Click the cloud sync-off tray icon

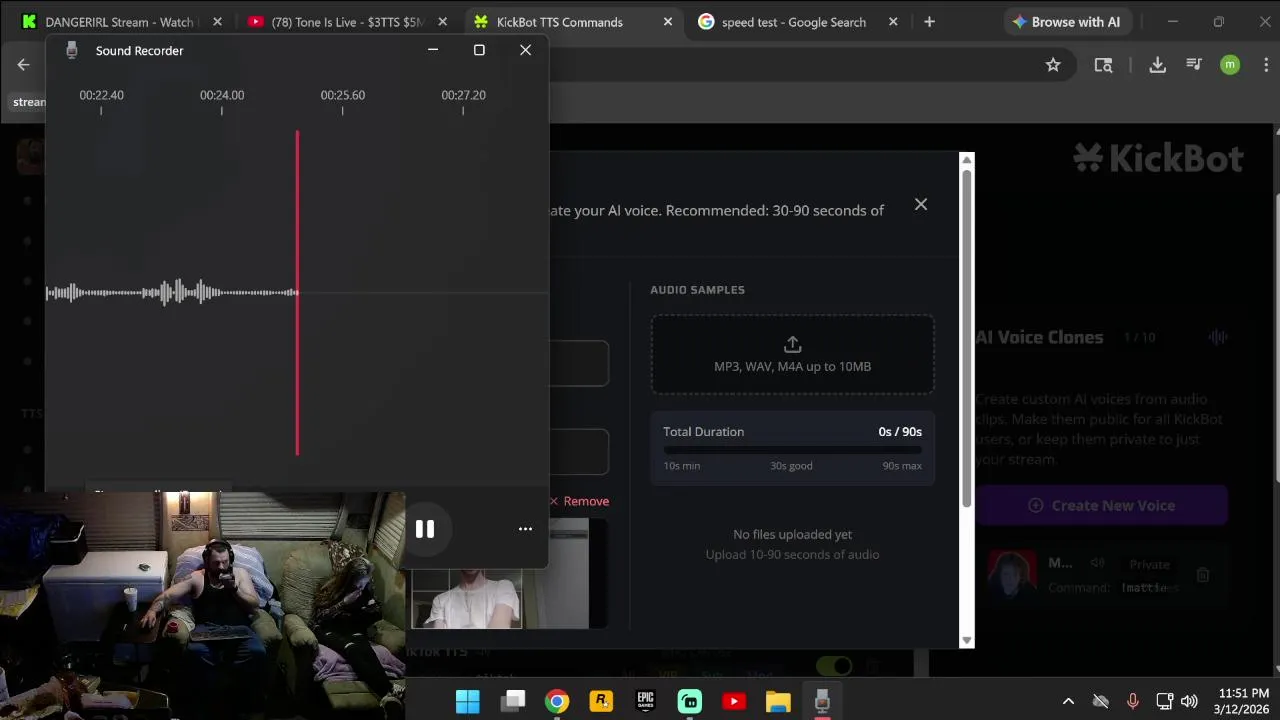point(1101,701)
